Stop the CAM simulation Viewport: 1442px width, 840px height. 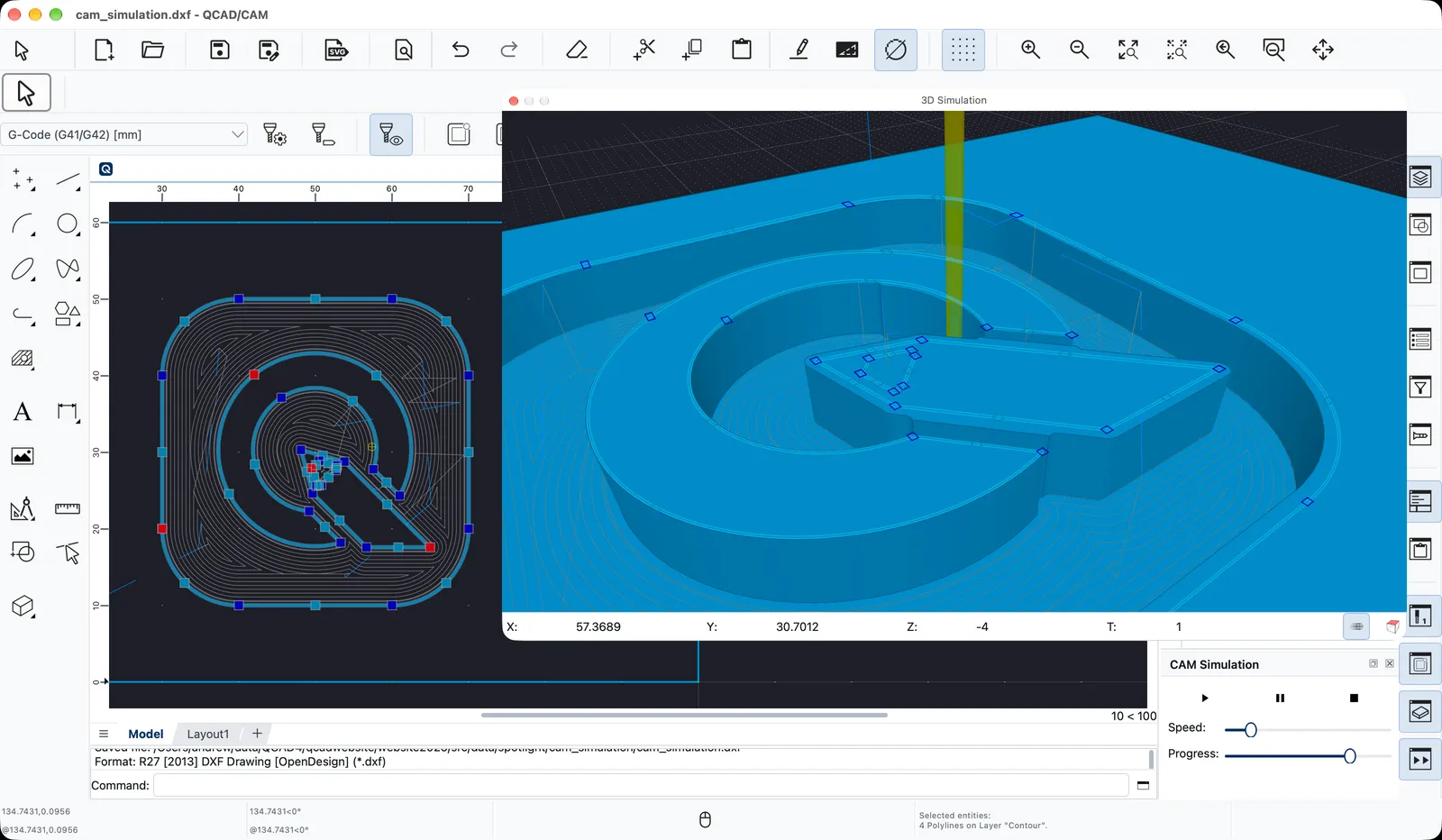[1354, 698]
